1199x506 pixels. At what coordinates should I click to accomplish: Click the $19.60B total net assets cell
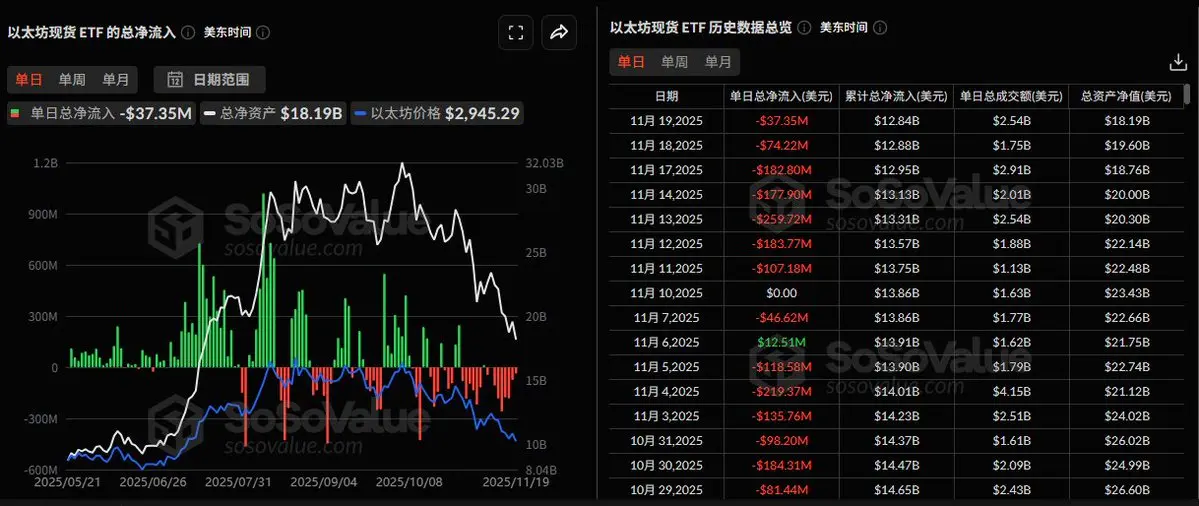coord(1126,145)
